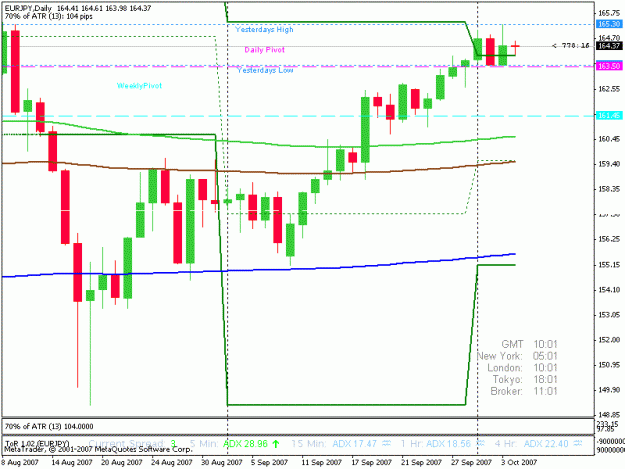Click the 'Yesterdays Low' line label

265,70
